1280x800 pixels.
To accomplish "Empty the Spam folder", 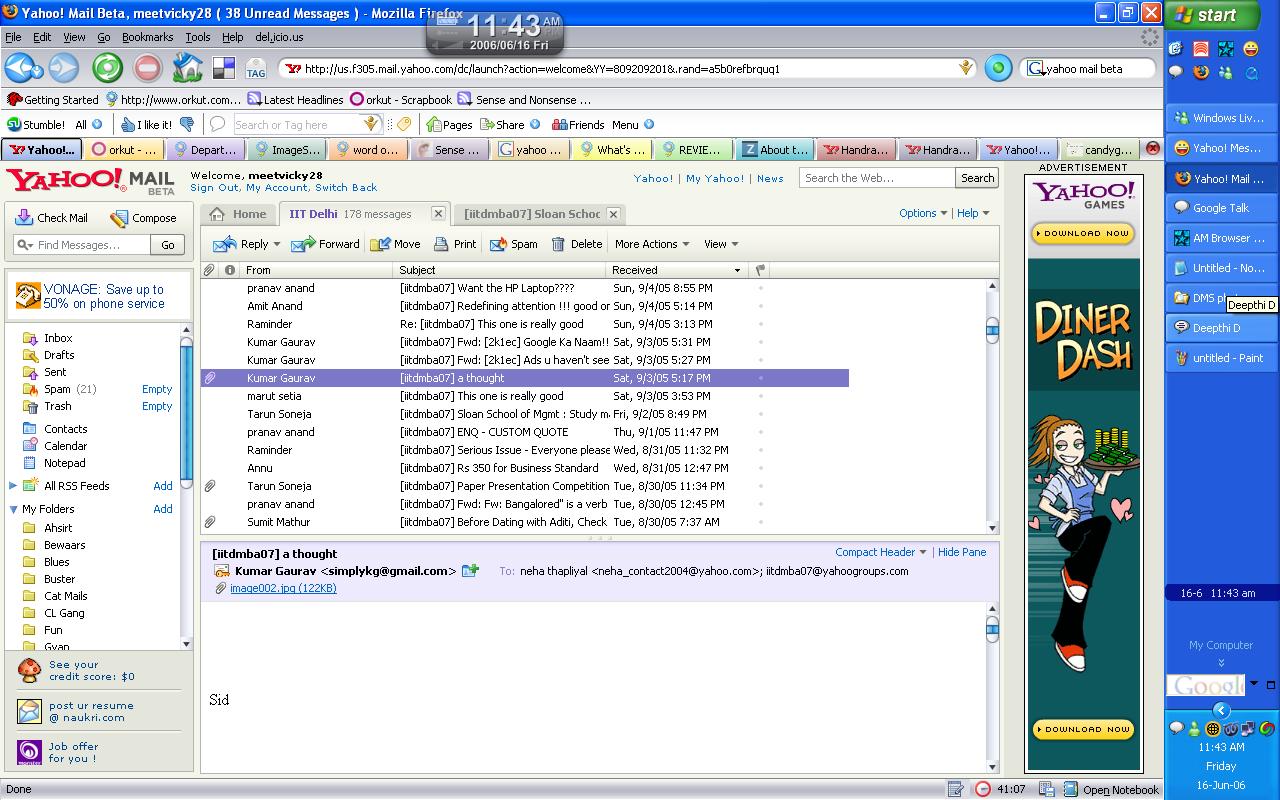I will tap(157, 389).
